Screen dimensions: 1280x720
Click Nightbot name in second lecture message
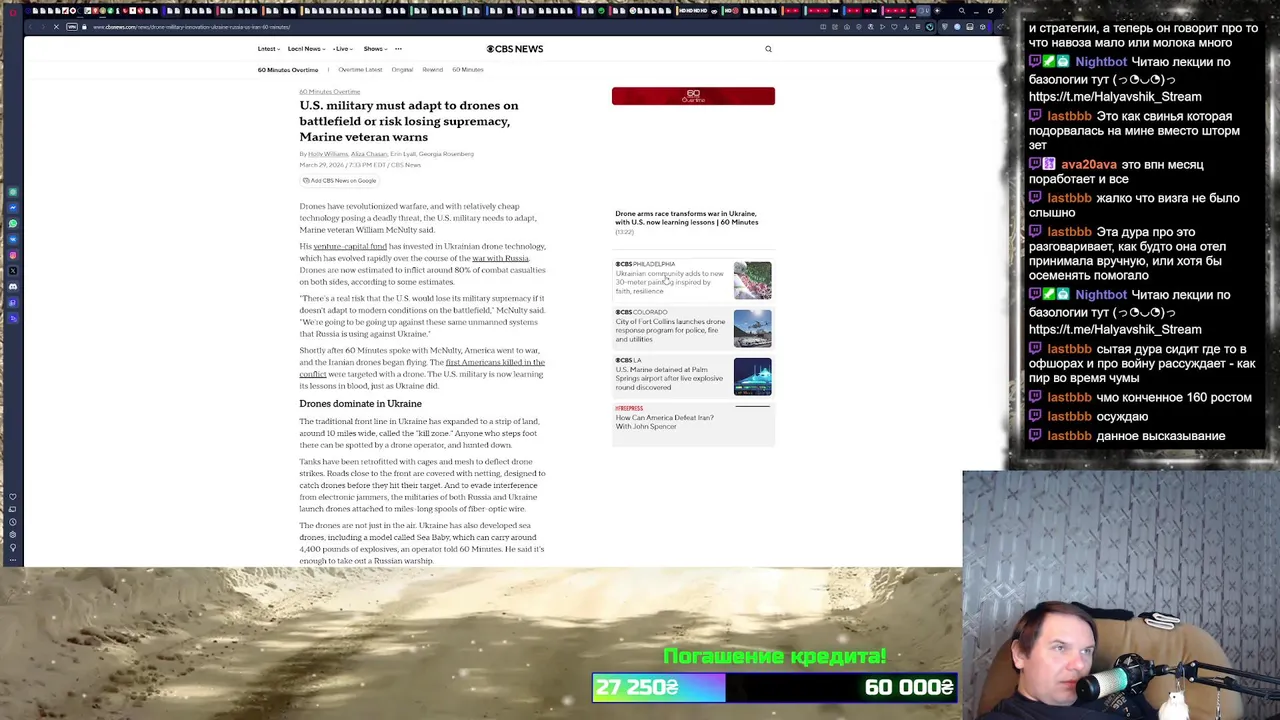[1101, 295]
